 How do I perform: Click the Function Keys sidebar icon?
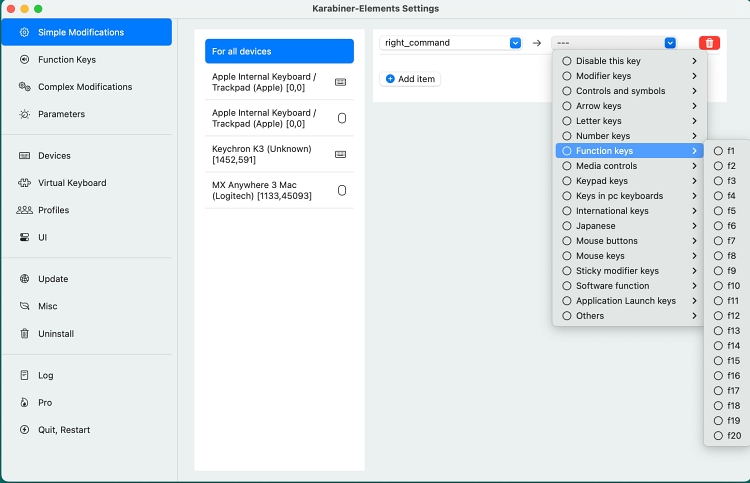24,59
